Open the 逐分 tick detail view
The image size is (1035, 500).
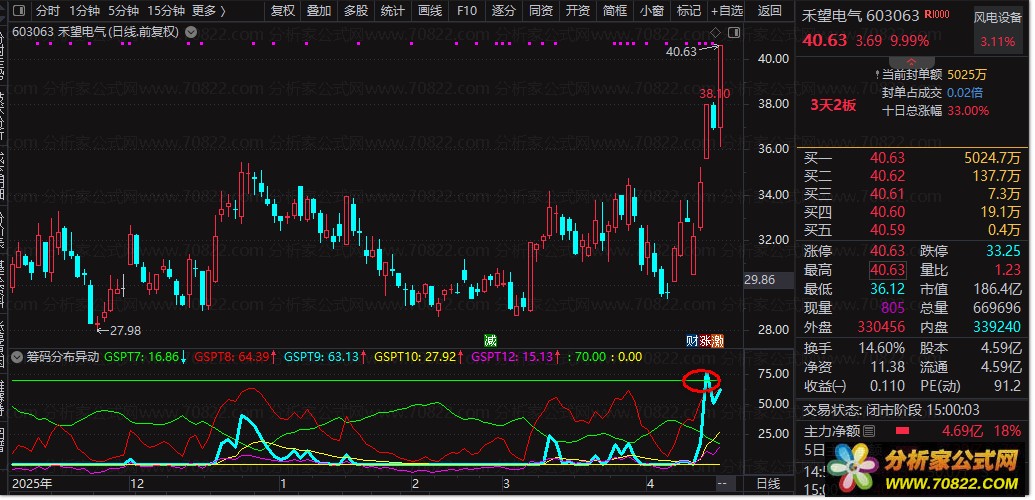coord(504,11)
